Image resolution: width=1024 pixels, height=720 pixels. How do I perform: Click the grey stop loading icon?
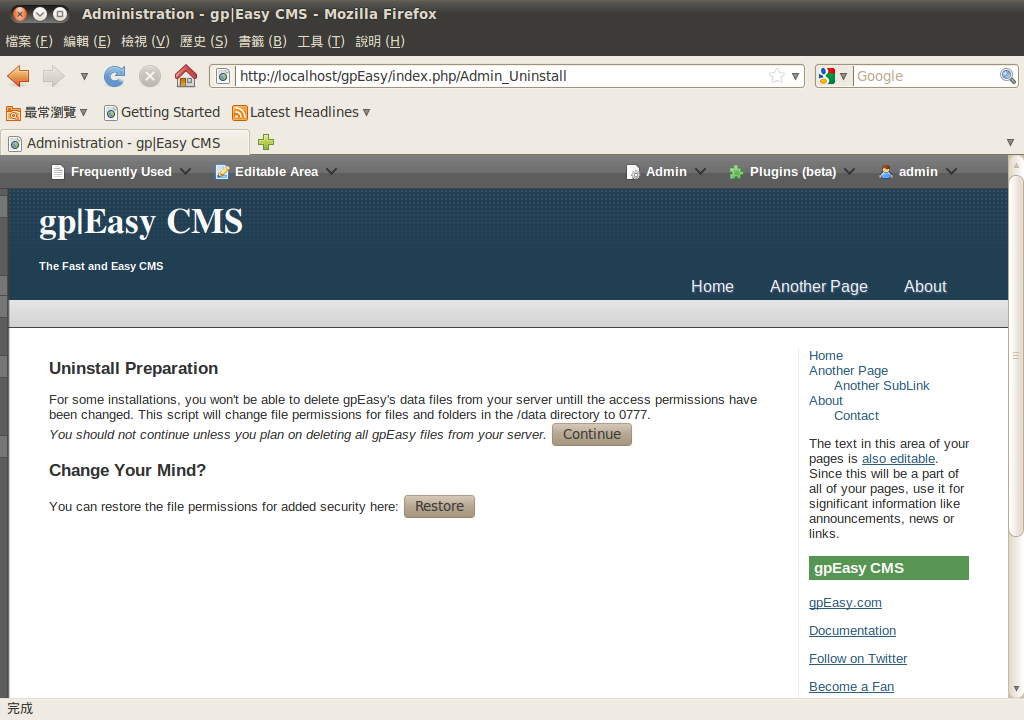coord(150,76)
